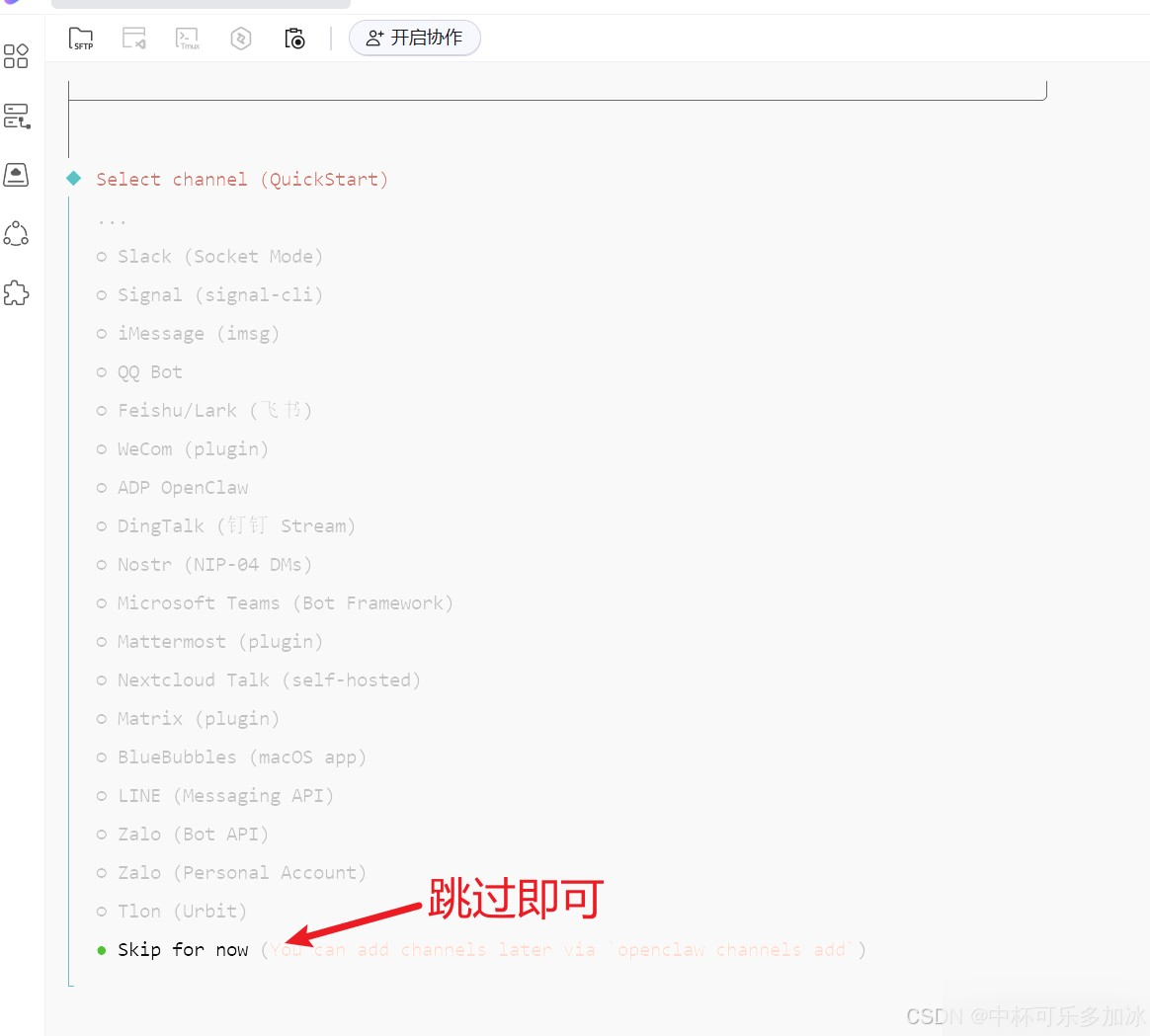Open the puzzle-piece plugins sidebar icon
This screenshot has height=1036, width=1150.
16,293
